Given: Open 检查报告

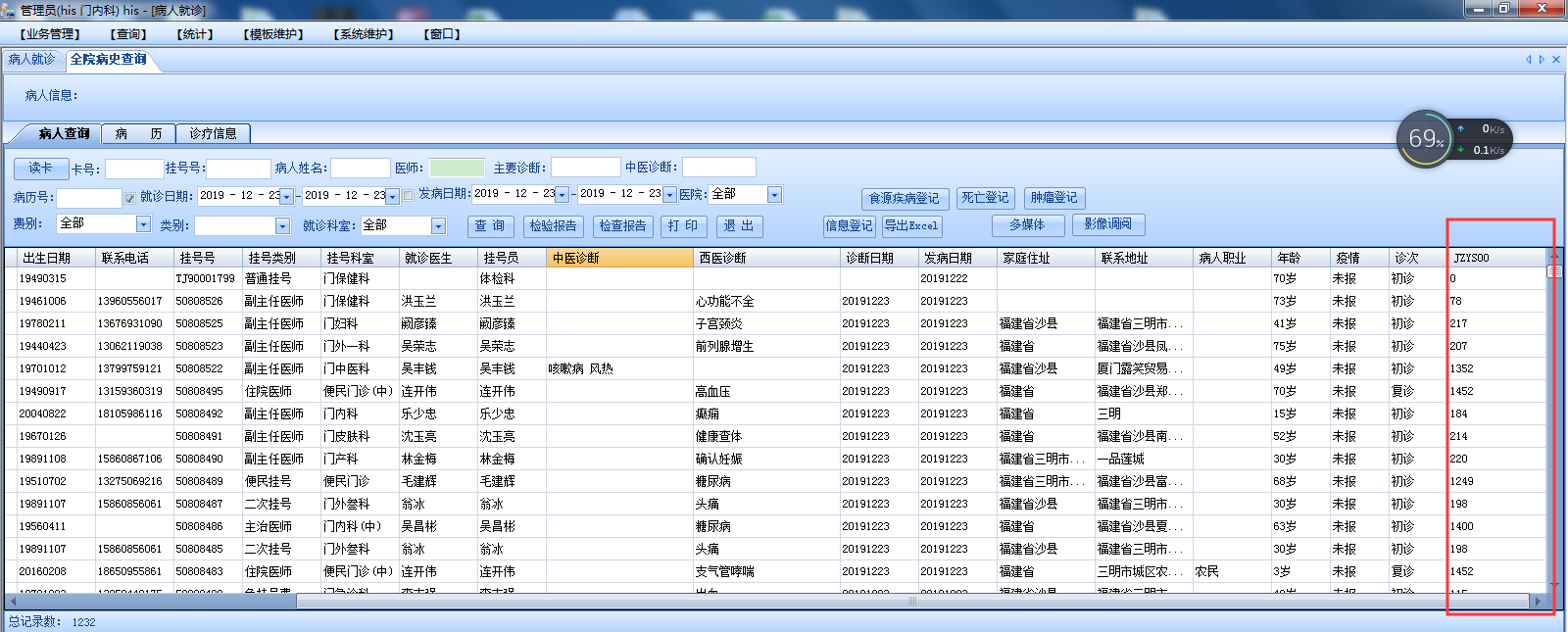Looking at the screenshot, I should tap(623, 226).
